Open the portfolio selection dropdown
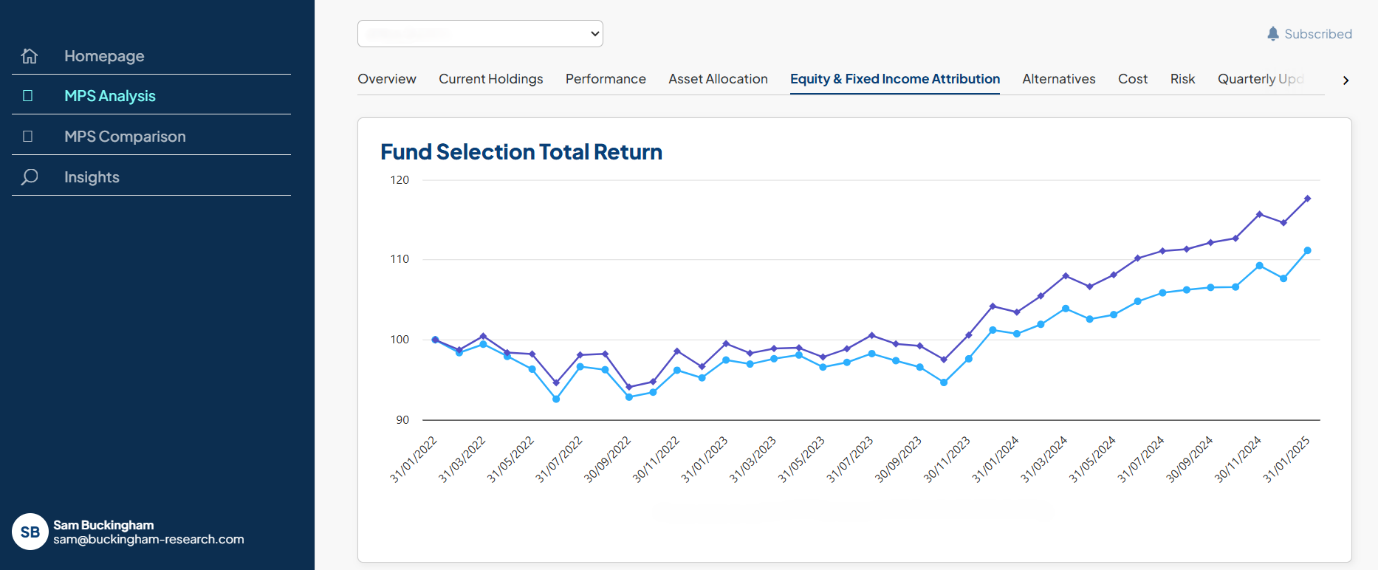This screenshot has width=1378, height=570. pos(480,34)
